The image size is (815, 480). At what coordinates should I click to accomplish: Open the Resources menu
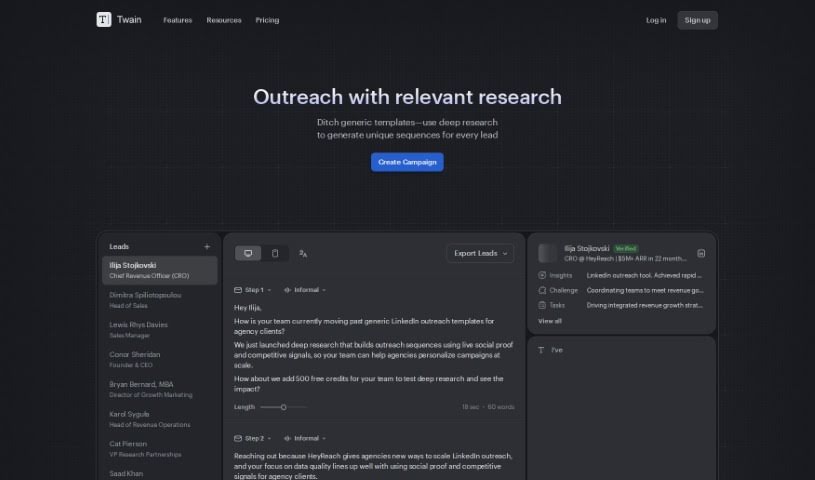point(224,20)
